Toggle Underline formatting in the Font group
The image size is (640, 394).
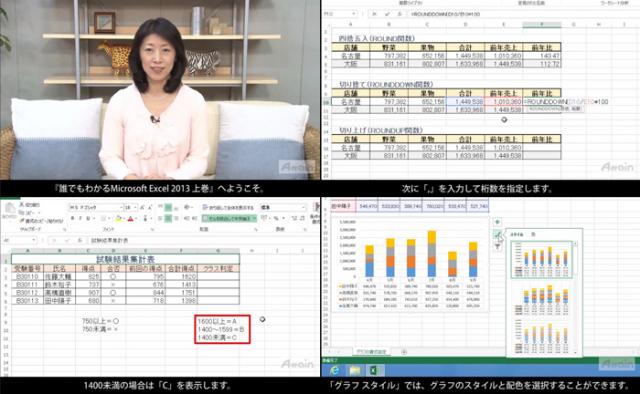(88, 219)
